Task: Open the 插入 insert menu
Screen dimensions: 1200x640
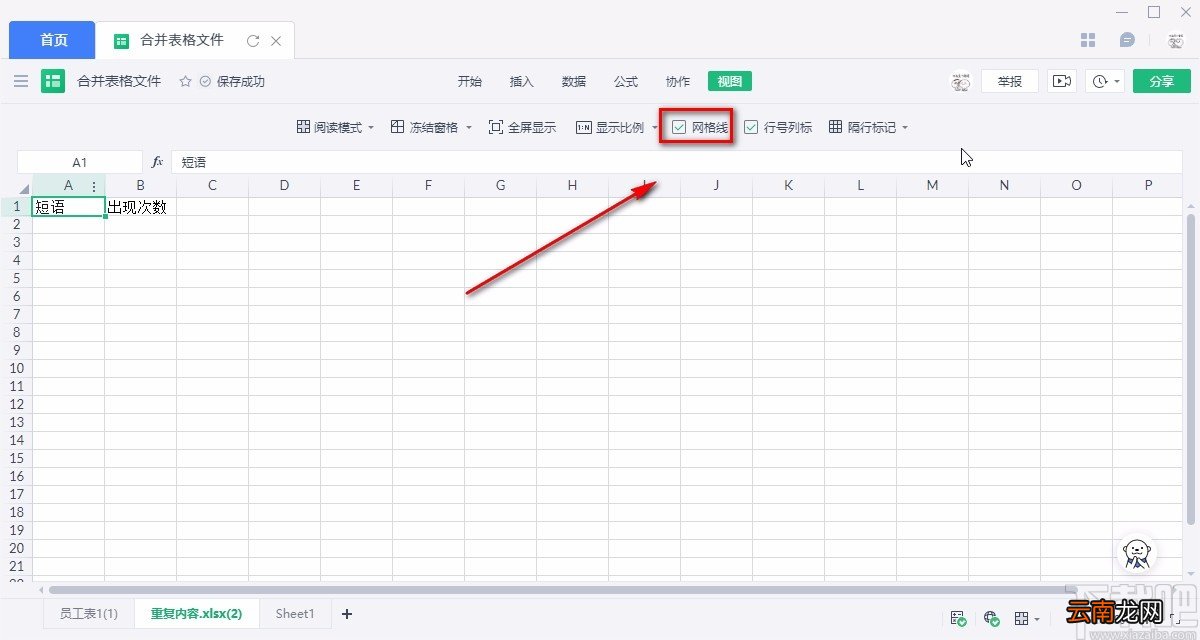Action: tap(521, 82)
